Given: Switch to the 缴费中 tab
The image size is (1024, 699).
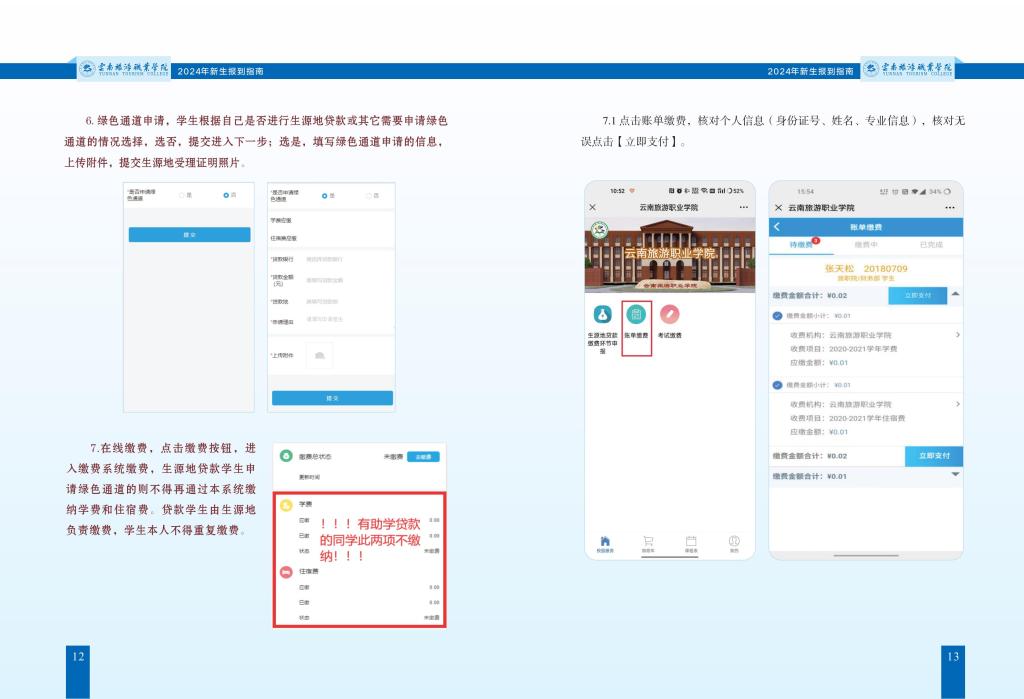Looking at the screenshot, I should (866, 244).
